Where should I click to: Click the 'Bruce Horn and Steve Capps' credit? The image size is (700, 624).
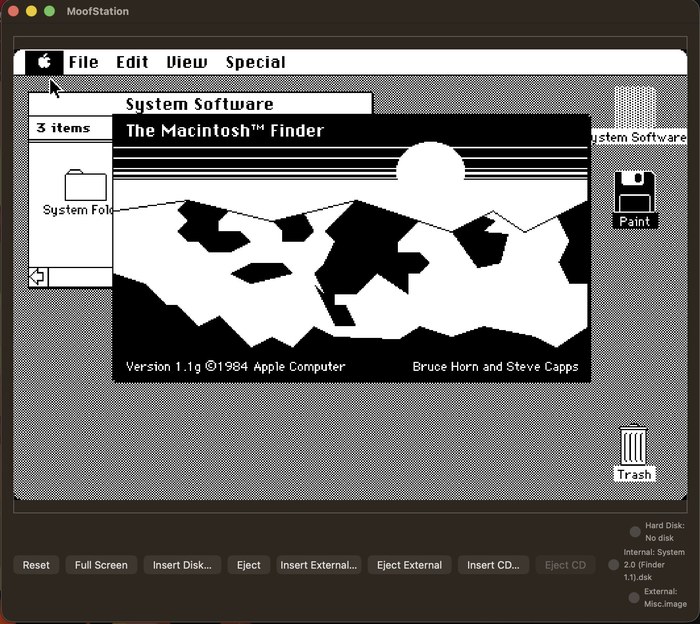coord(495,366)
